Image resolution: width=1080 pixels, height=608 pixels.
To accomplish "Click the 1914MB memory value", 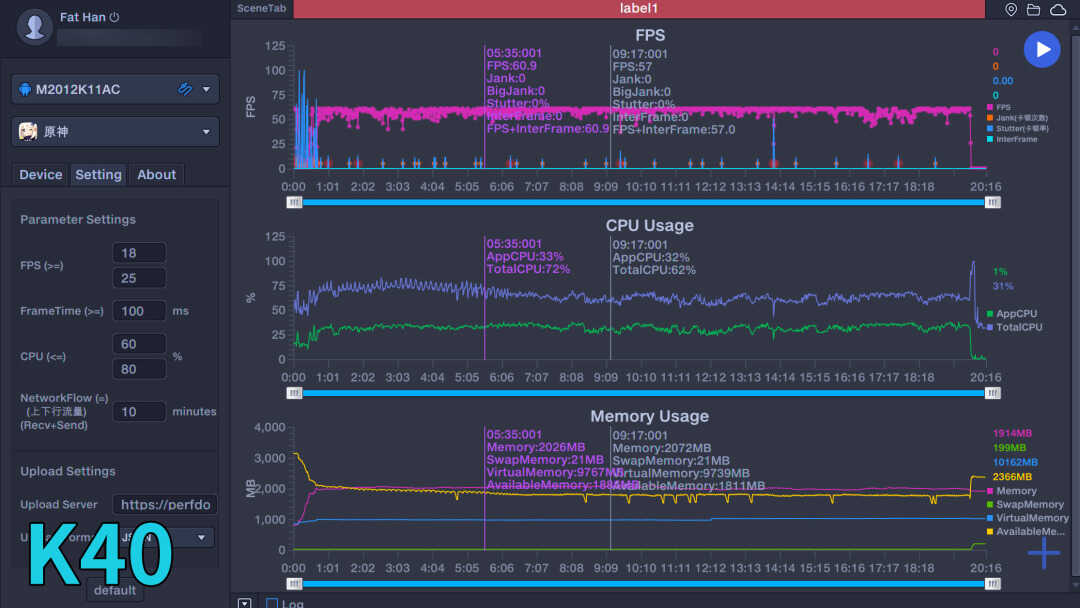I will tap(1012, 433).
